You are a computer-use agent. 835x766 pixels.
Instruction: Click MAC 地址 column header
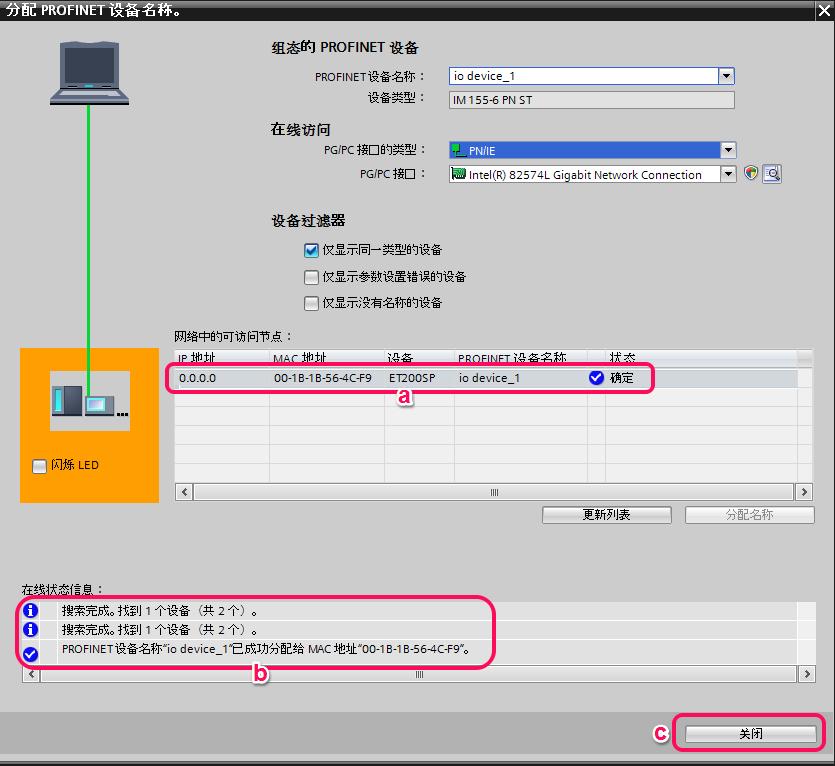pos(327,357)
